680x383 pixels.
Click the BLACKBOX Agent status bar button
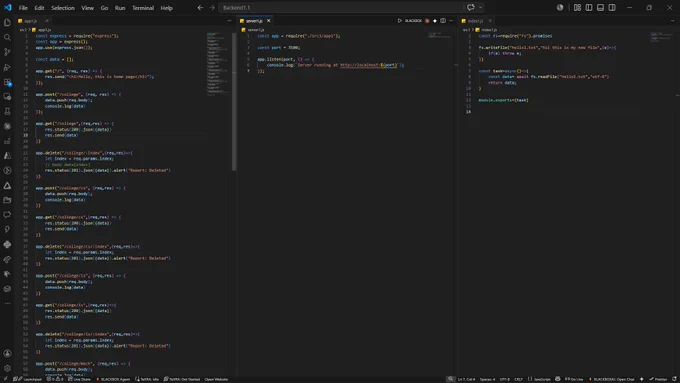click(113, 379)
